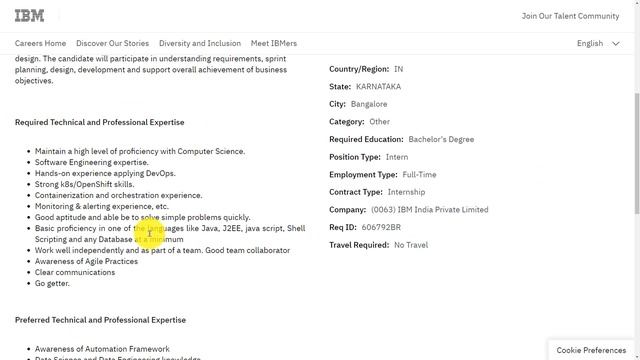Click Preferred Technical and Professional Expertise heading
Screen dimensions: 640x360
coord(100,320)
